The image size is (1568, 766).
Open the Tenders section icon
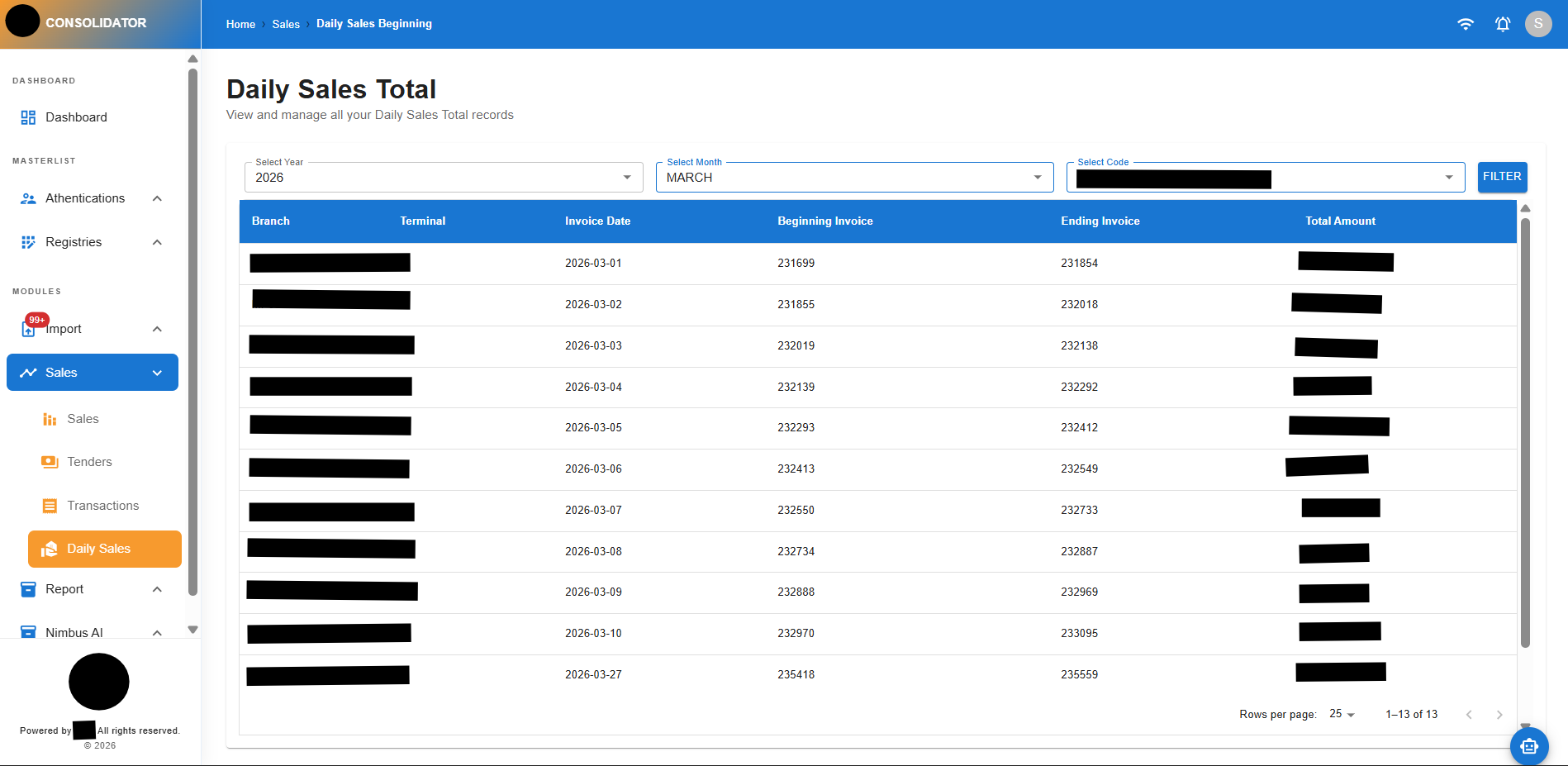coord(50,461)
